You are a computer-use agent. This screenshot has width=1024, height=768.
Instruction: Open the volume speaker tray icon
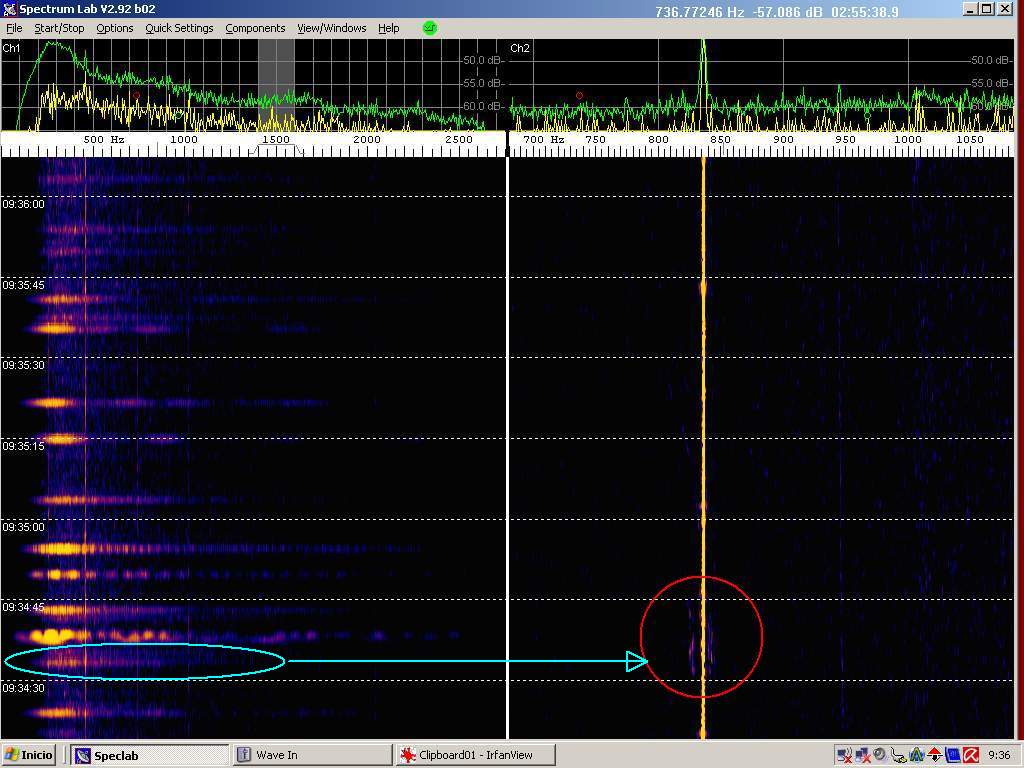click(x=879, y=755)
